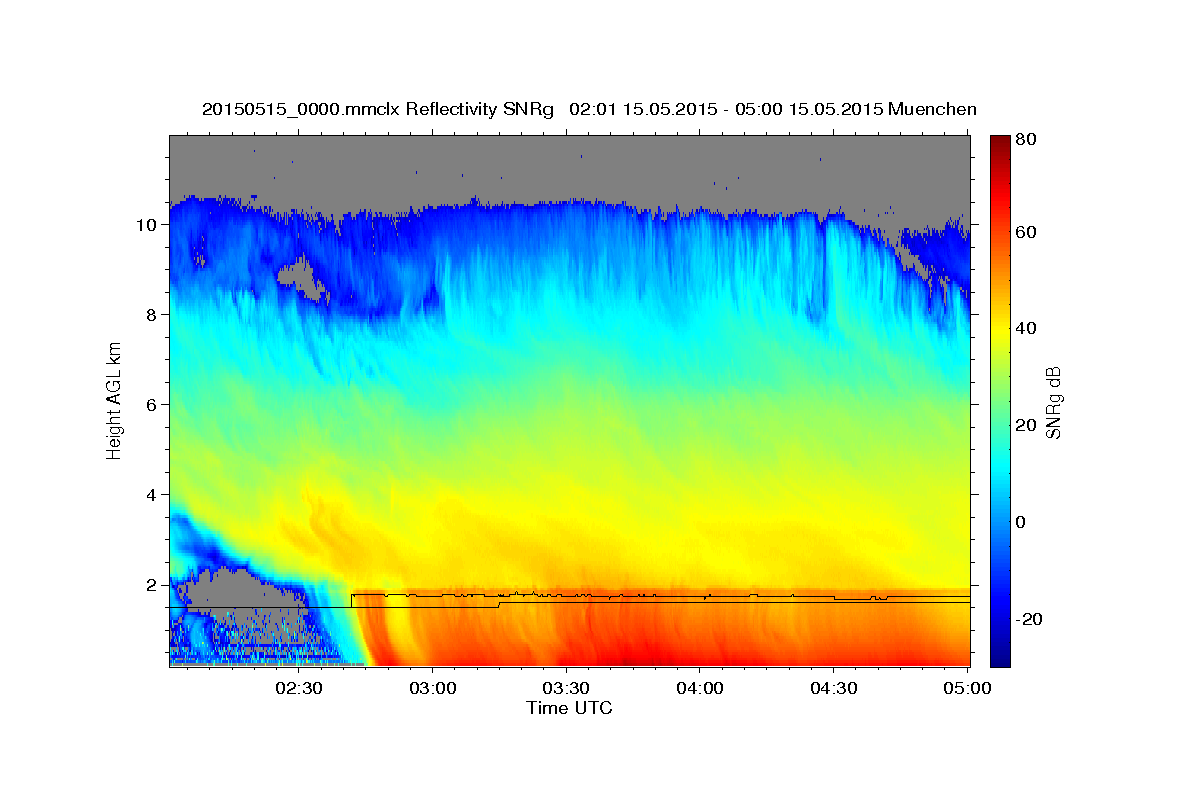Select the "02:30" time tick label
The width and height of the screenshot is (1200, 800).
299,688
